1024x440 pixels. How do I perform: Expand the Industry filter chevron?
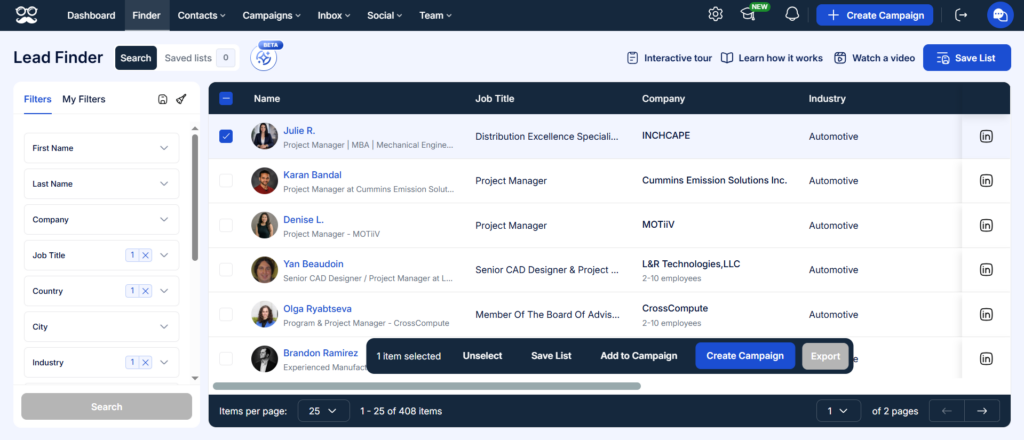pyautogui.click(x=164, y=362)
